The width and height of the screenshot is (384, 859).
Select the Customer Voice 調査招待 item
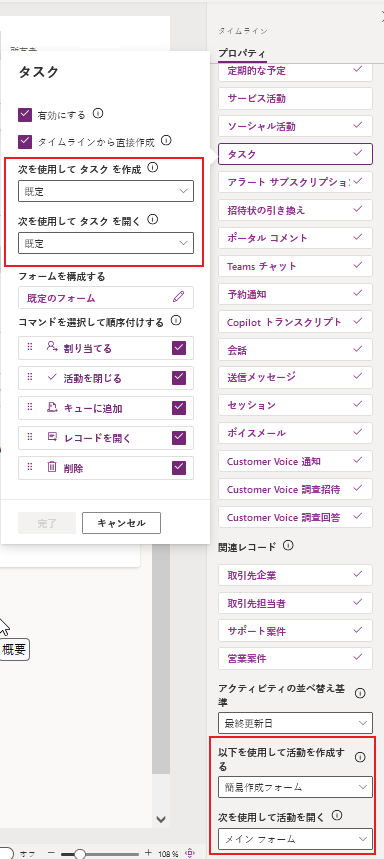(295, 489)
